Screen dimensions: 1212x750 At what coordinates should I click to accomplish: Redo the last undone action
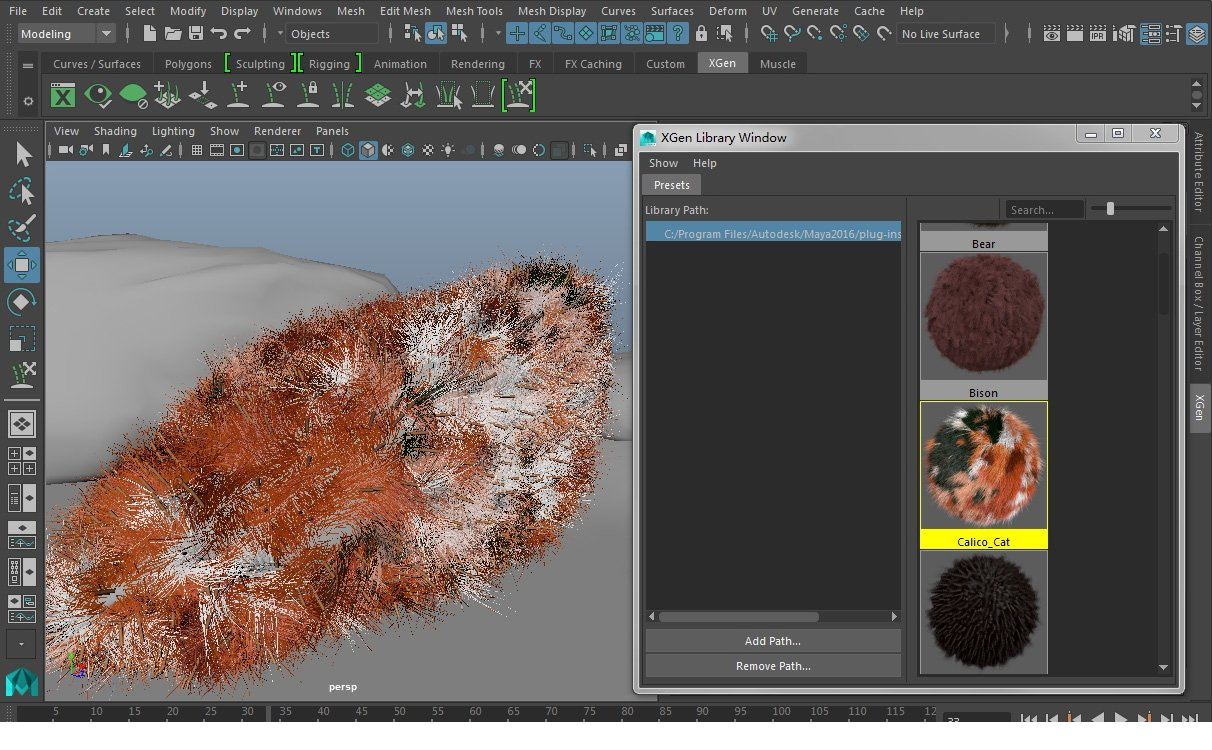coord(242,33)
